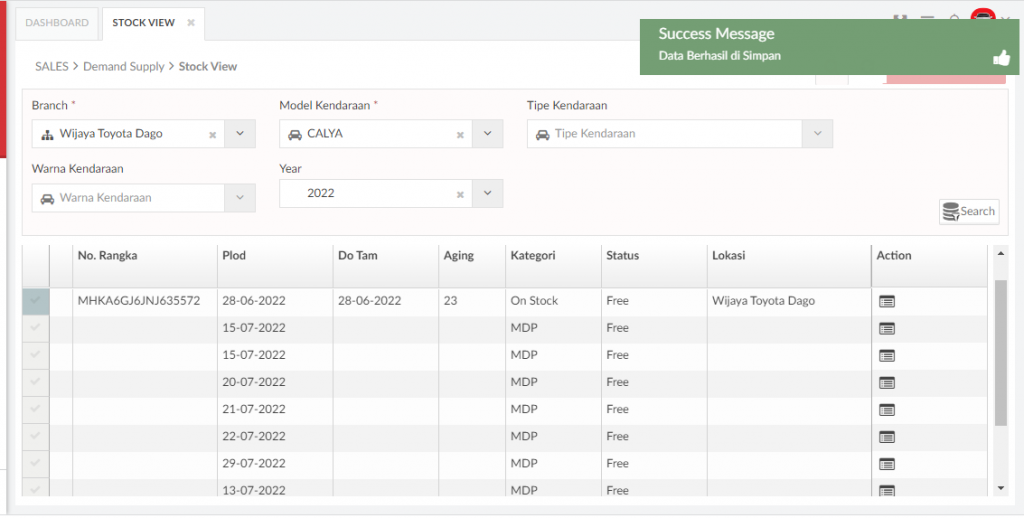Image resolution: width=1024 pixels, height=518 pixels.
Task: Expand the Tipe Kendaraan dropdown arrow
Action: click(818, 133)
